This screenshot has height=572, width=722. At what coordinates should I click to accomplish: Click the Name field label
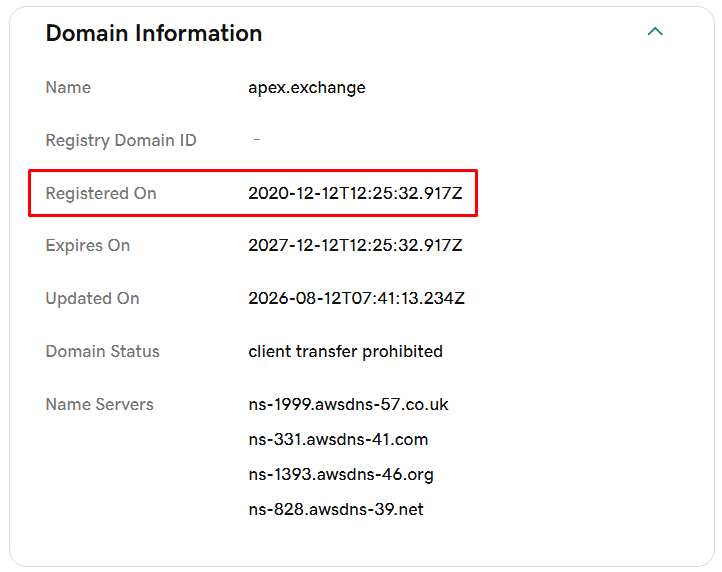click(x=68, y=88)
